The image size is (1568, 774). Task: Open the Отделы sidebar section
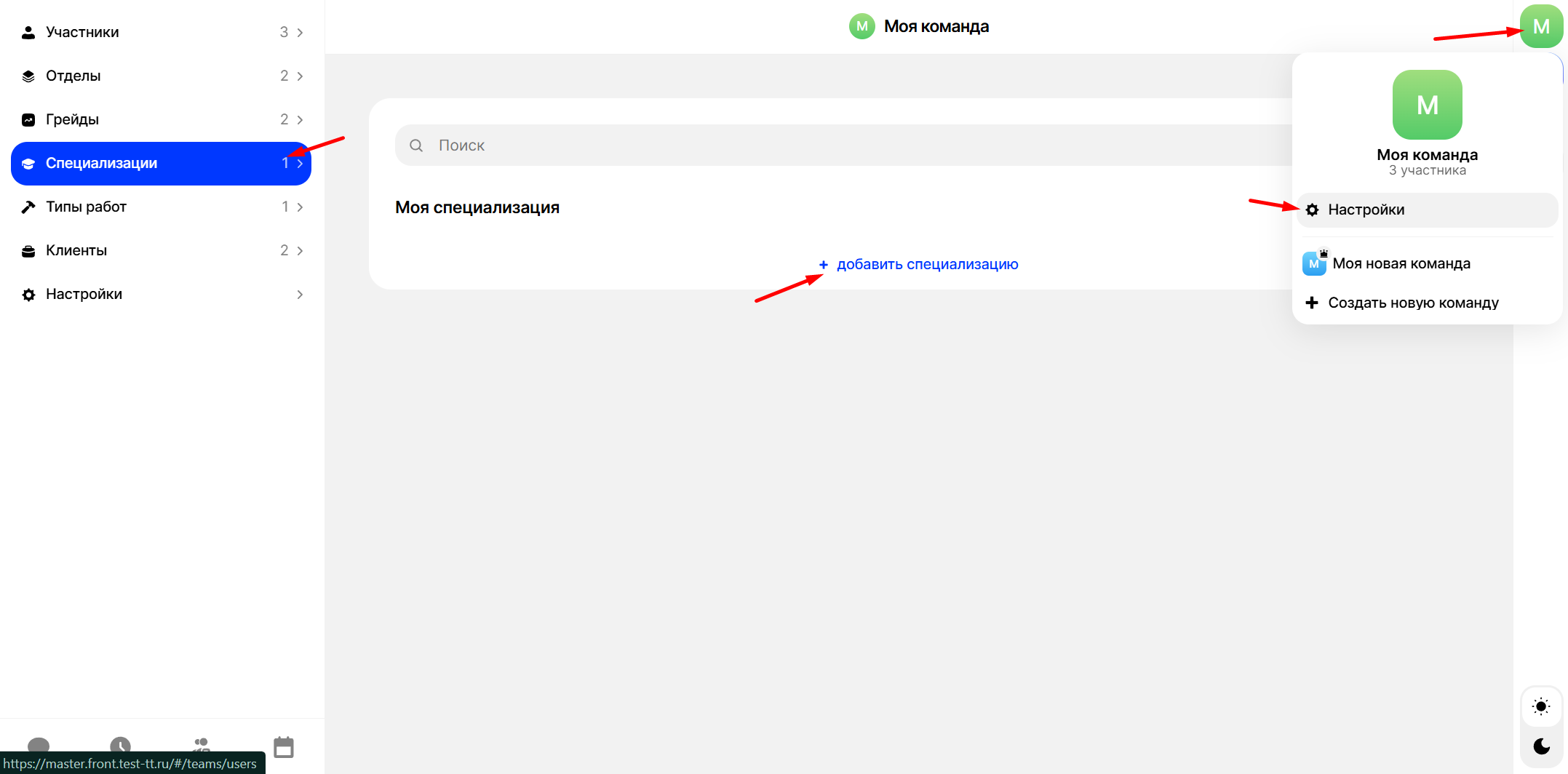coord(73,76)
